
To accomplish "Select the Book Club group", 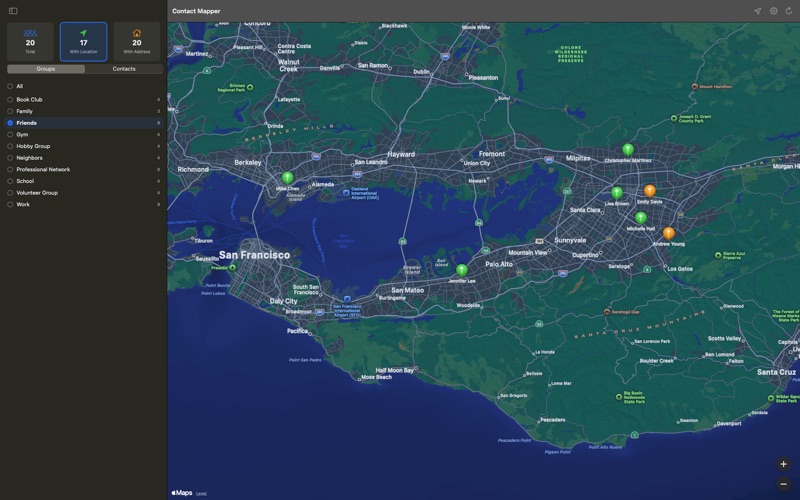I will [x=84, y=99].
